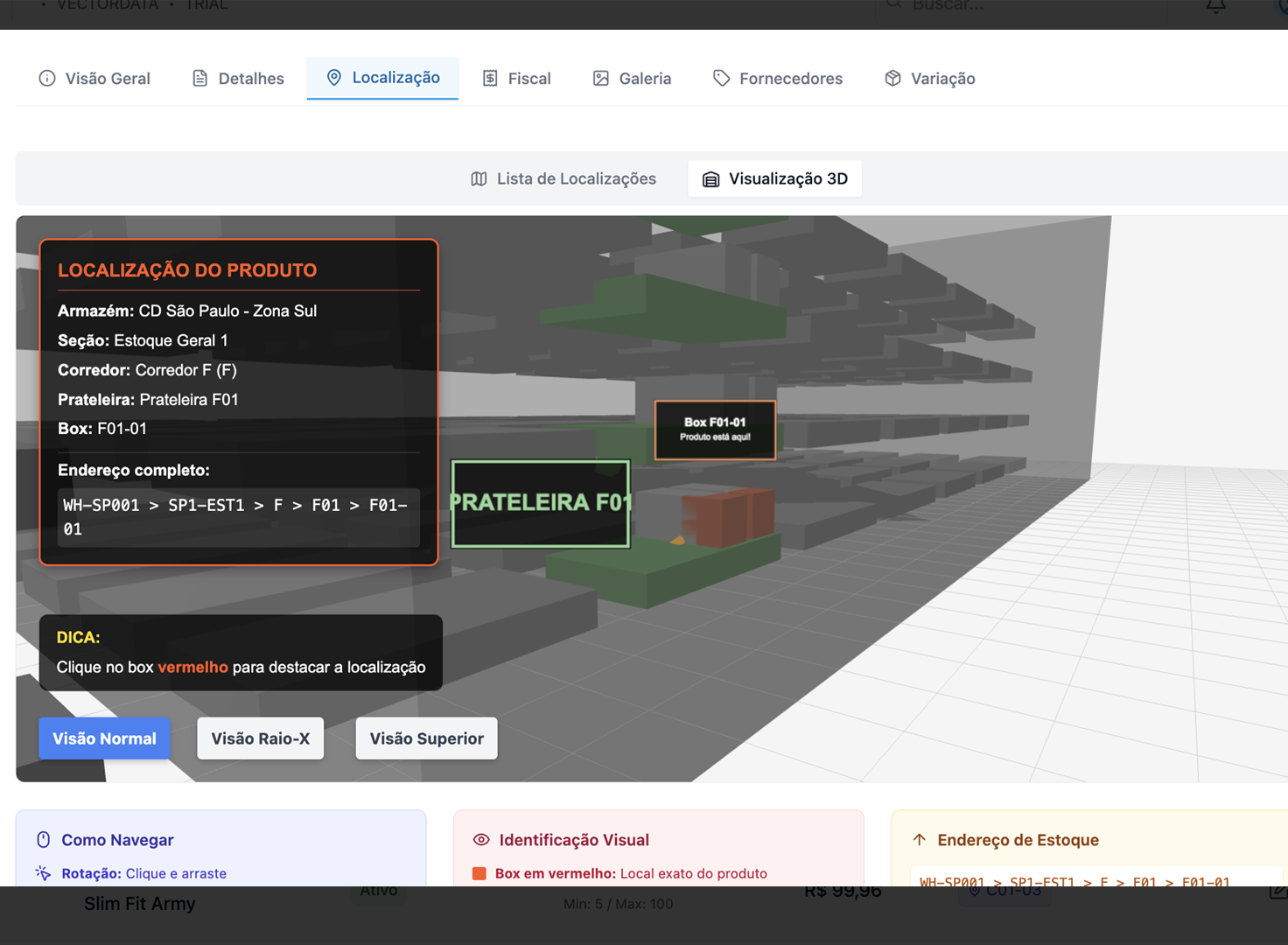This screenshot has width=1288, height=945.
Task: Click the Galeria image icon
Action: tap(600, 78)
